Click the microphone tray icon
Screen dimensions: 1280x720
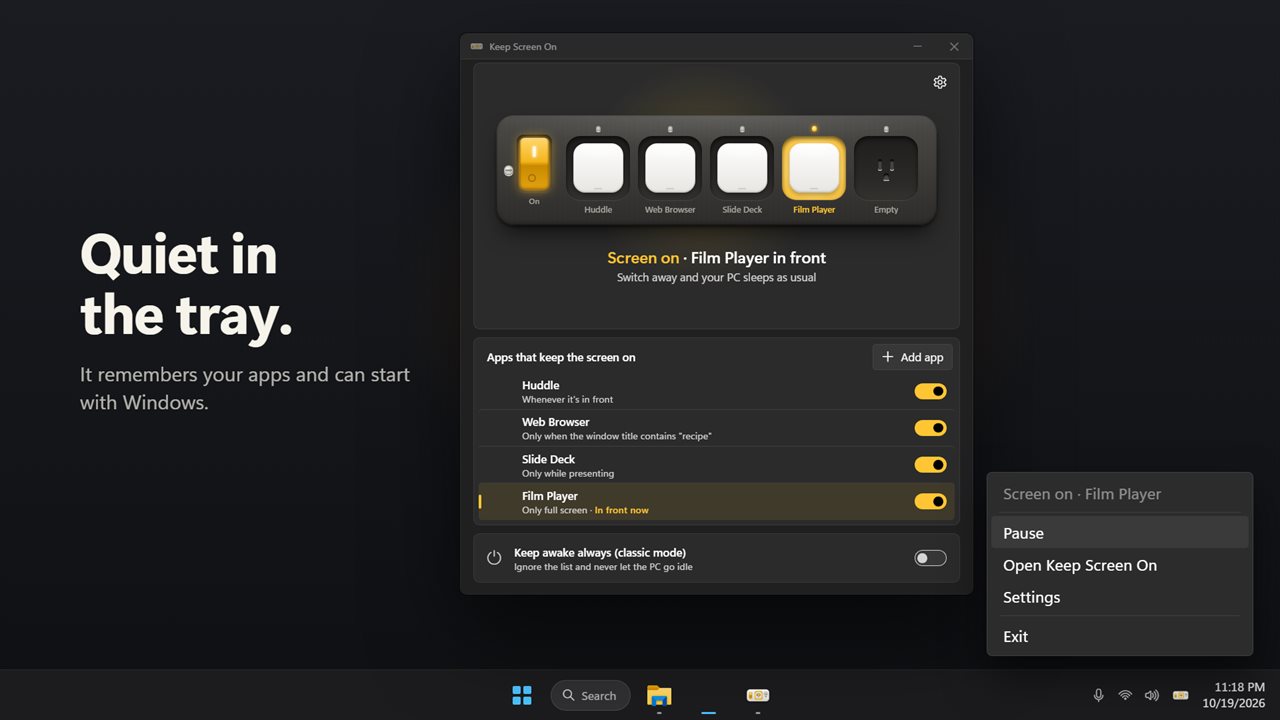[1098, 695]
